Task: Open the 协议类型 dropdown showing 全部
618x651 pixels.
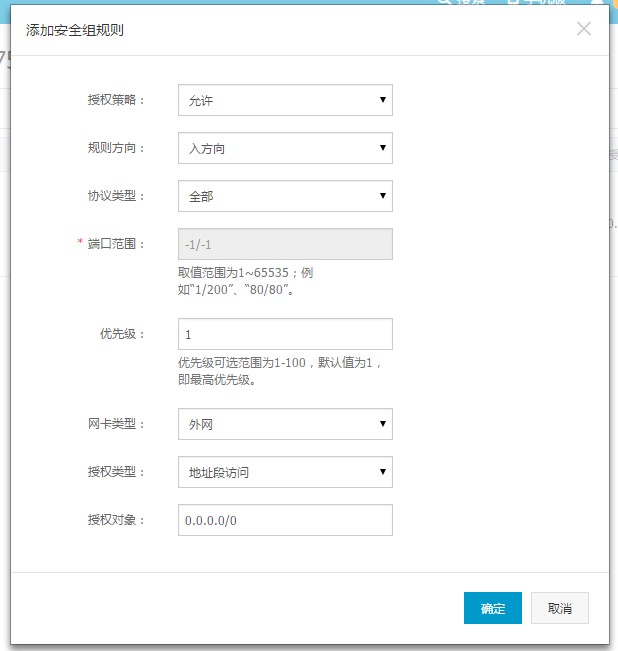Action: pyautogui.click(x=285, y=196)
